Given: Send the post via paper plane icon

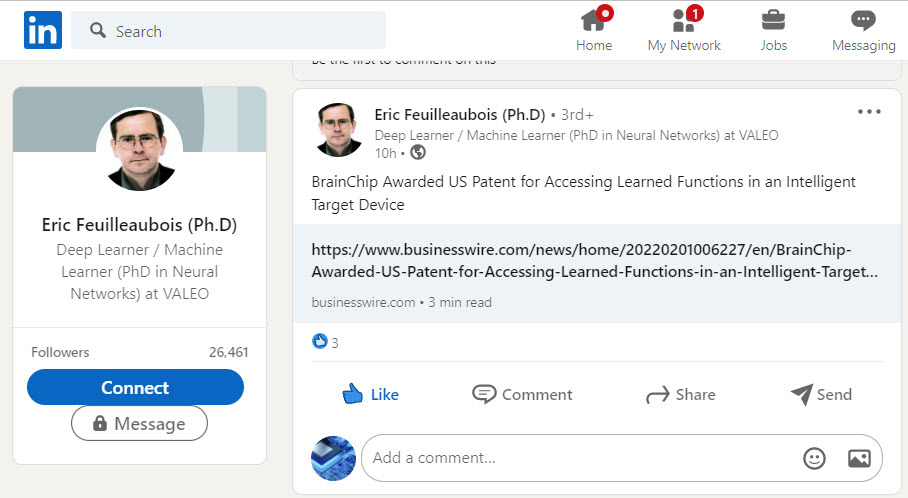Looking at the screenshot, I should 820,394.
